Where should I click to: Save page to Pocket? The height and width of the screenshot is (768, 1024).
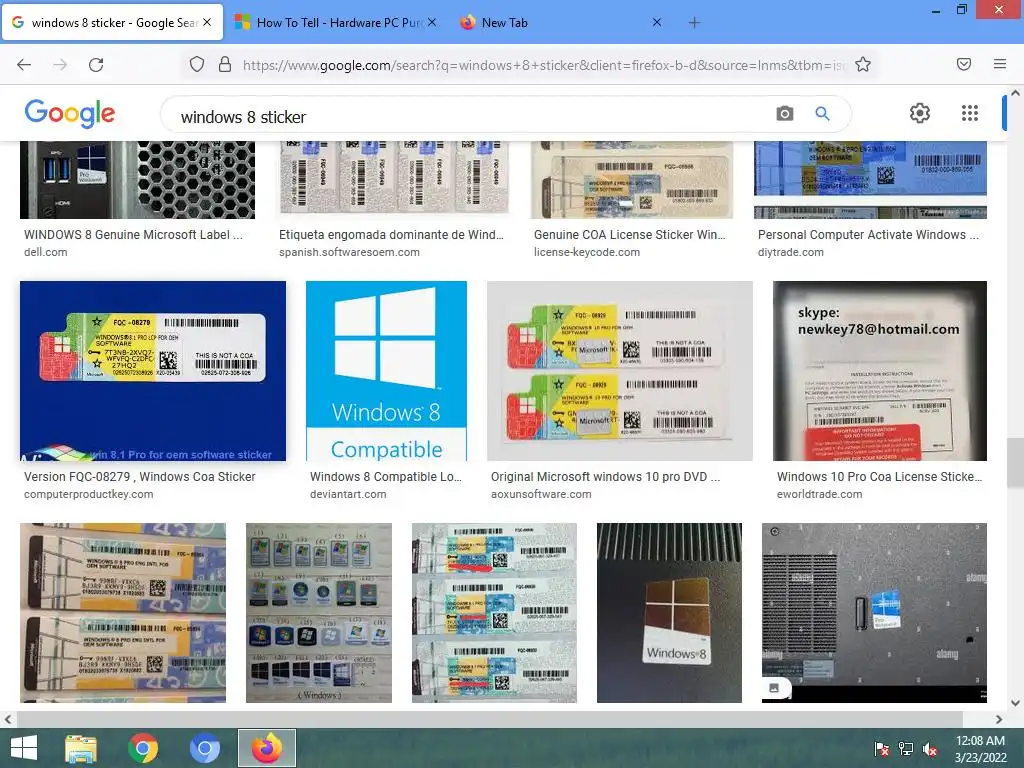pos(963,64)
